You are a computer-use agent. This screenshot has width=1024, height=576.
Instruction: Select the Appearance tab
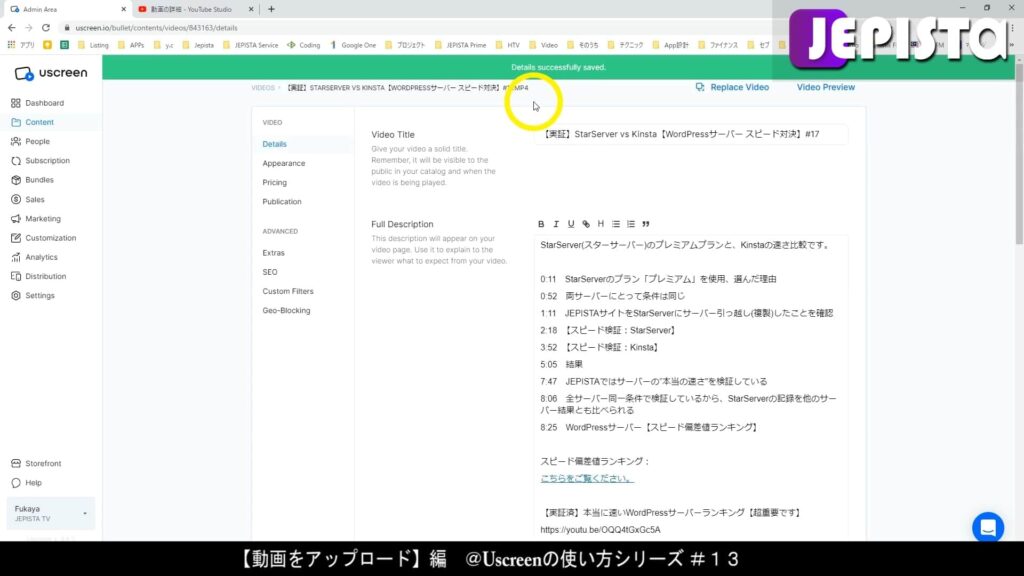(283, 163)
